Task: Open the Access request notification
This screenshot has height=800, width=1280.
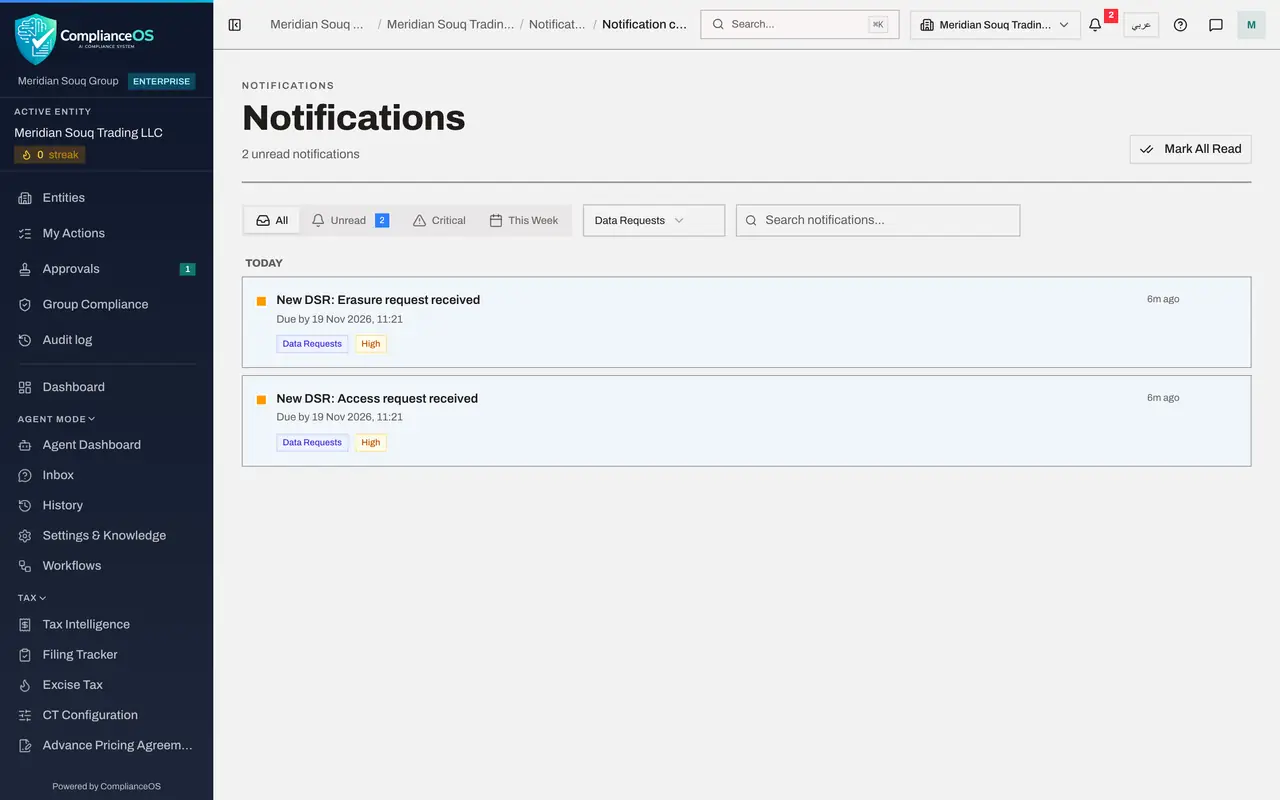Action: [746, 421]
